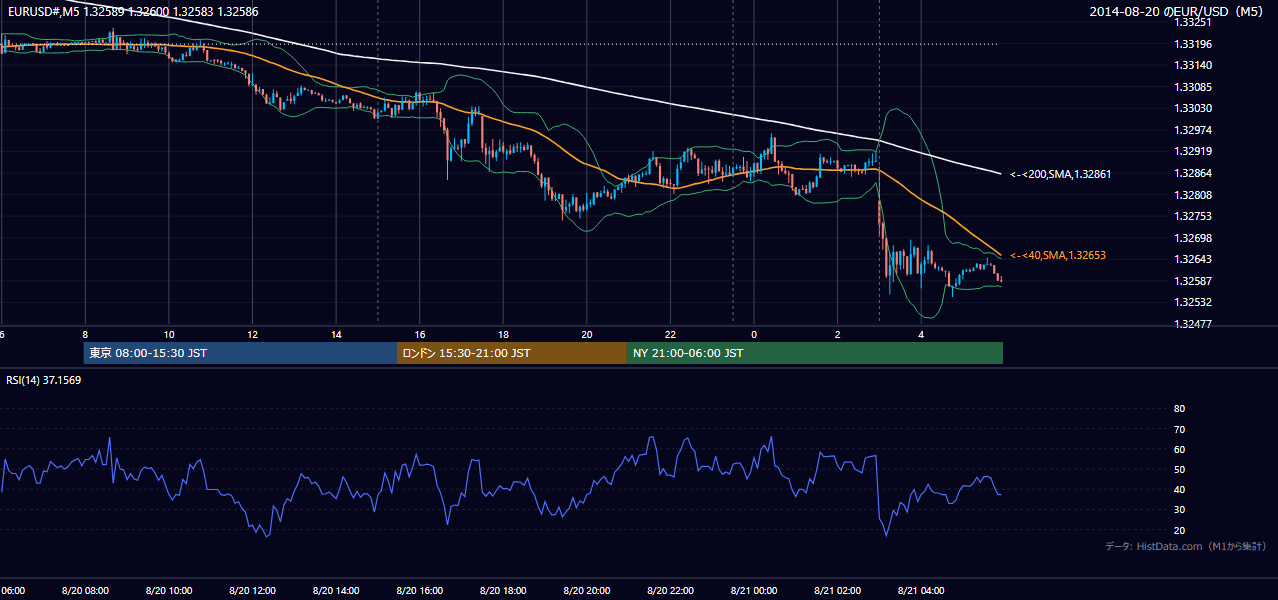The image size is (1278, 600).
Task: Click price axis value 1.32587
Action: tap(1192, 281)
